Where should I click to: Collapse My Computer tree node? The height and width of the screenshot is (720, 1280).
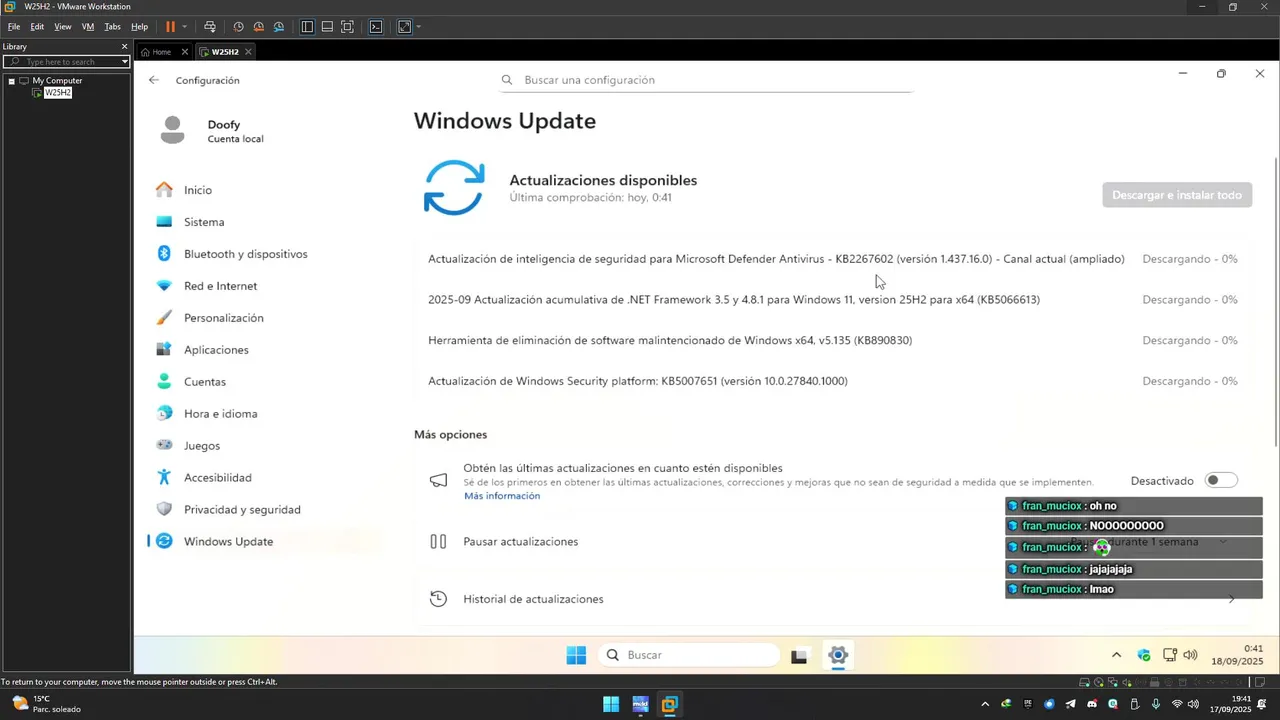click(11, 81)
